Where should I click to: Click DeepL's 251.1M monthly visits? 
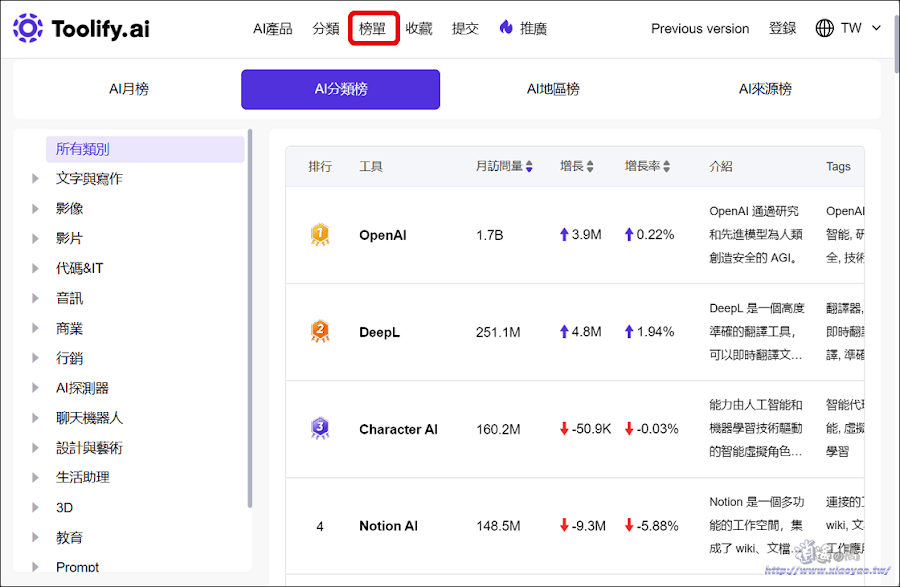(498, 332)
